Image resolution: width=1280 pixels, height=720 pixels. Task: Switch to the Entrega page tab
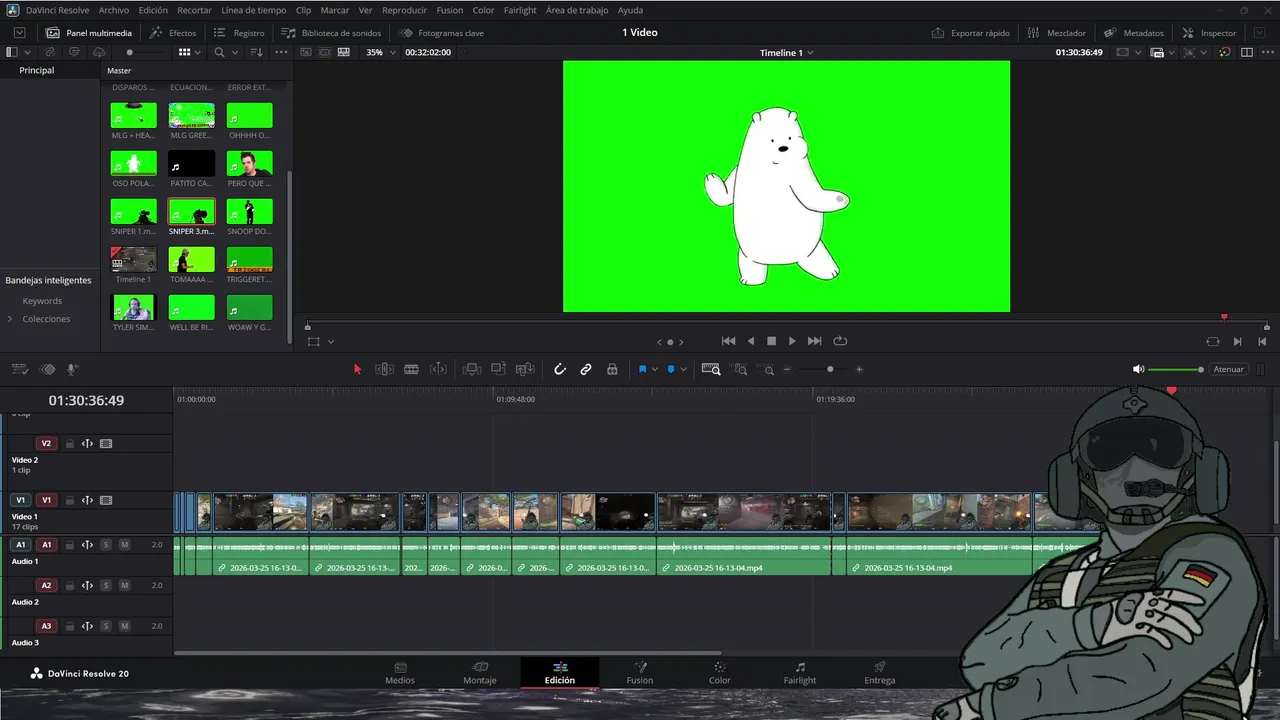(x=880, y=673)
